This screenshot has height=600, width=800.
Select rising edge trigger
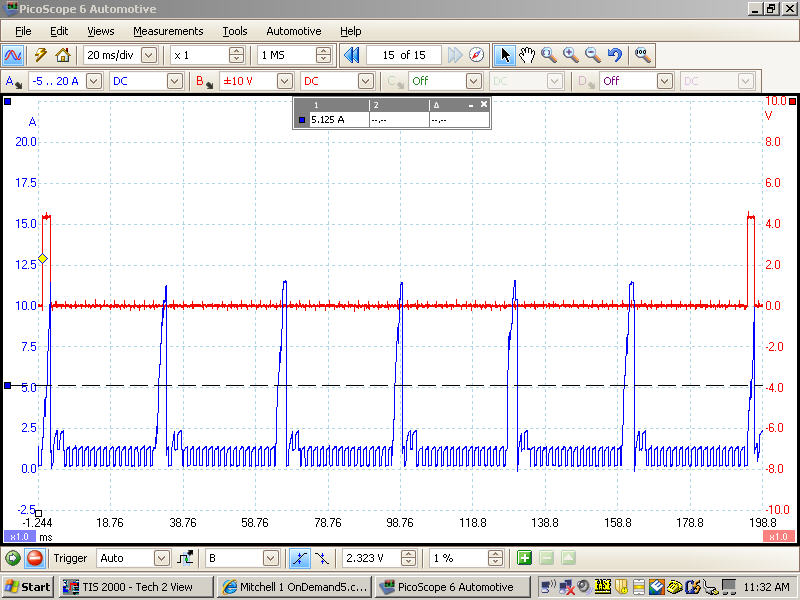click(x=299, y=558)
